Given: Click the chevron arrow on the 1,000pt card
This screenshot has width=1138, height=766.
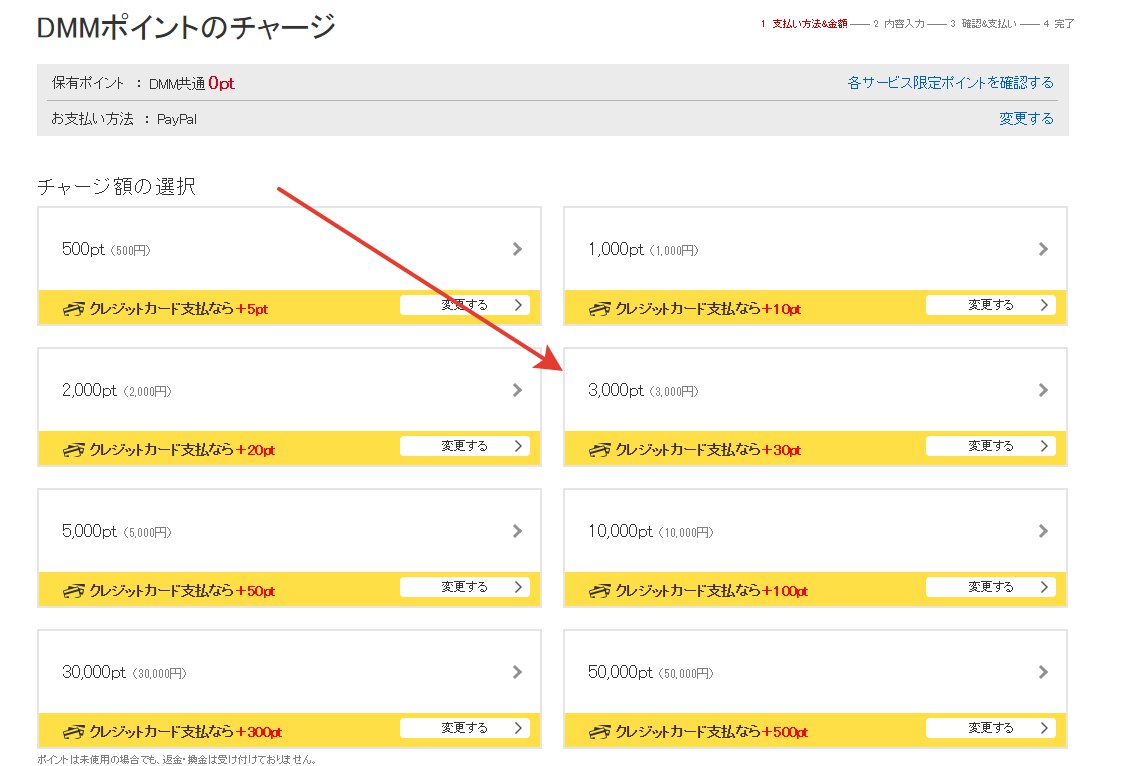Looking at the screenshot, I should click(x=1043, y=249).
